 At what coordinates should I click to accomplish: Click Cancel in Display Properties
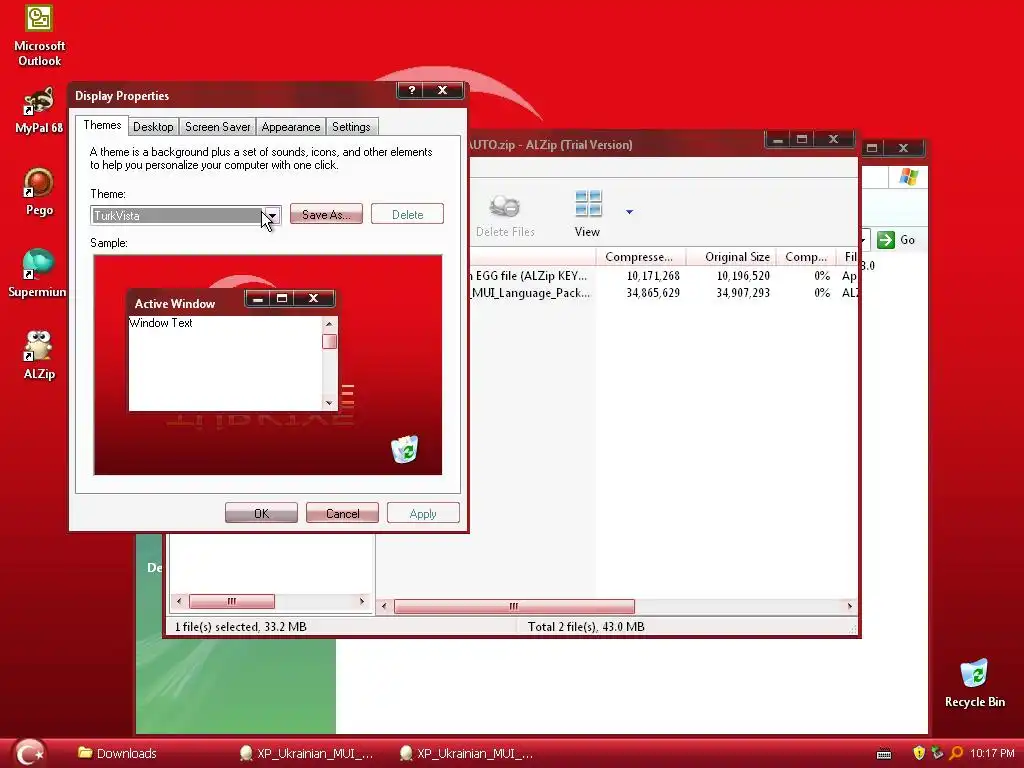[x=342, y=513]
